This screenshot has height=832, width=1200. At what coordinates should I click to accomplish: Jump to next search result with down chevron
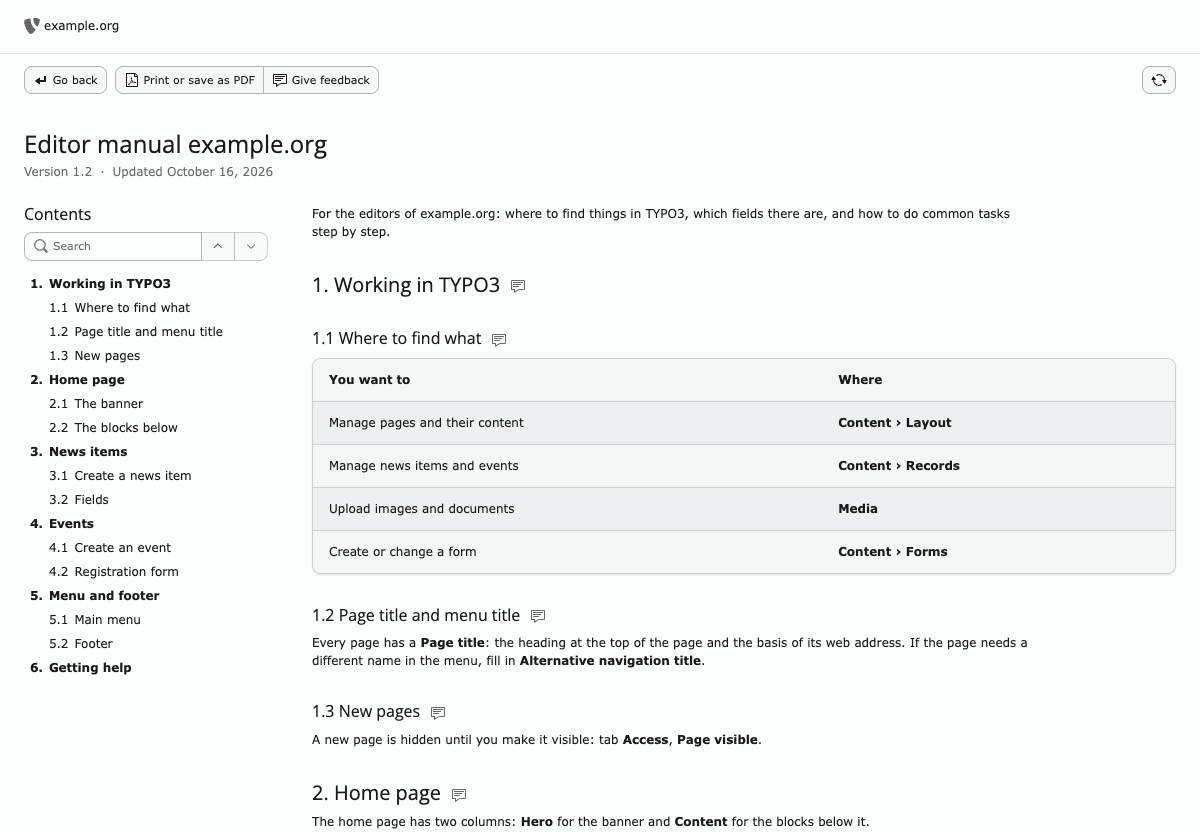pos(251,246)
